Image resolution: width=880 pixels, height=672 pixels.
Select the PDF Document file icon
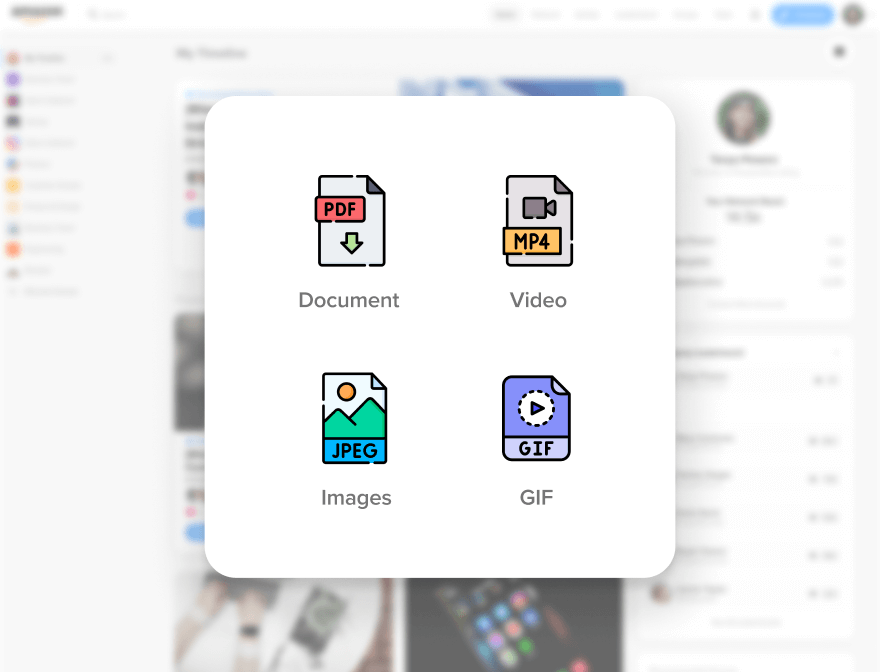pos(350,221)
